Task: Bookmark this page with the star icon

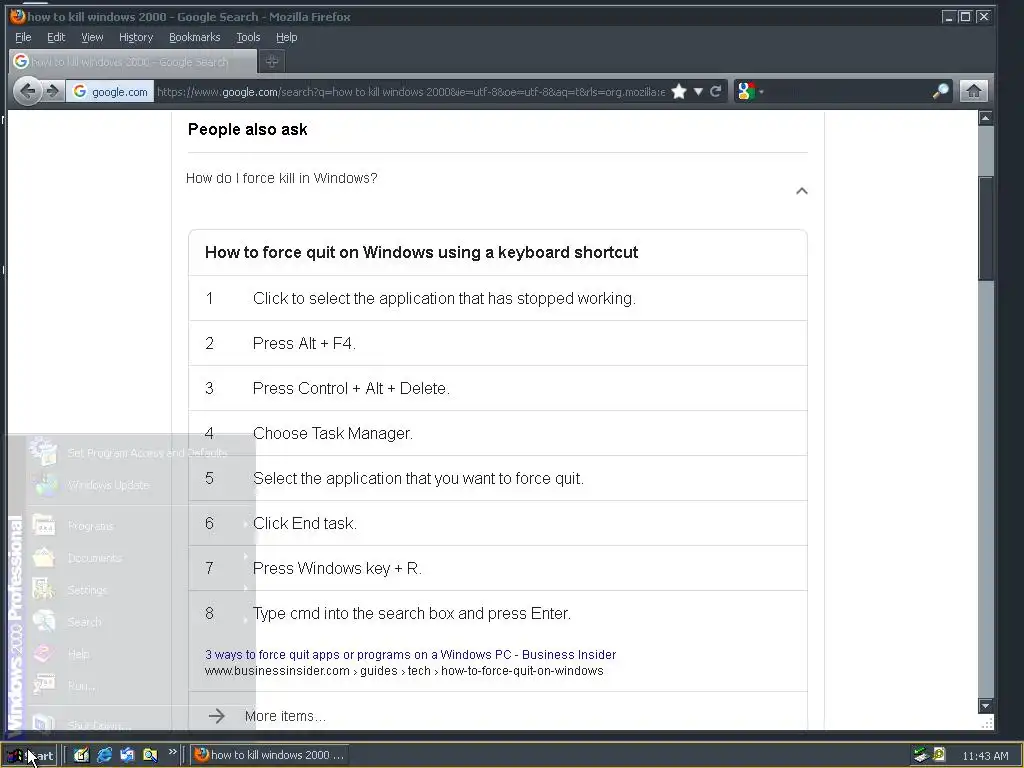Action: [679, 91]
